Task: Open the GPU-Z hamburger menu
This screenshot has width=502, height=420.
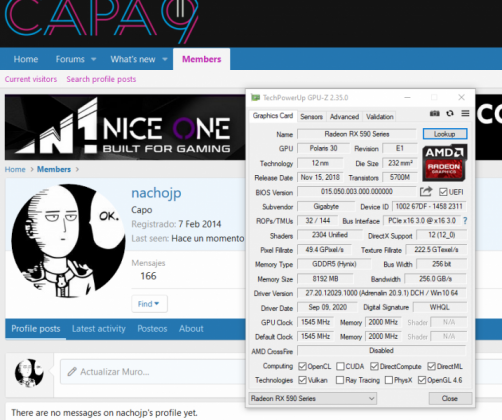Action: pyautogui.click(x=465, y=114)
